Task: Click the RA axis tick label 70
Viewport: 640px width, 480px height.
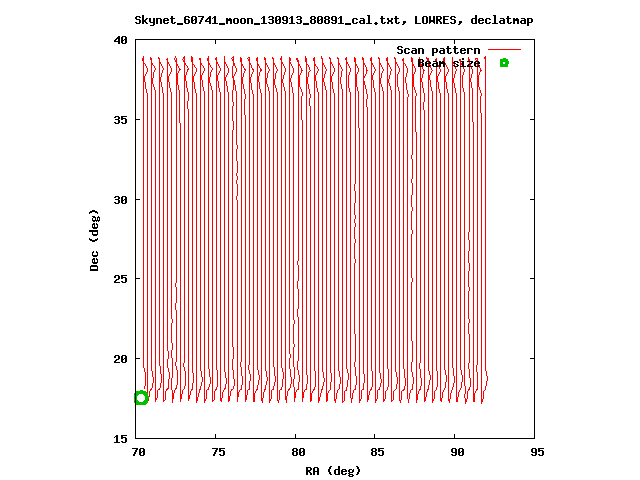Action: 138,452
